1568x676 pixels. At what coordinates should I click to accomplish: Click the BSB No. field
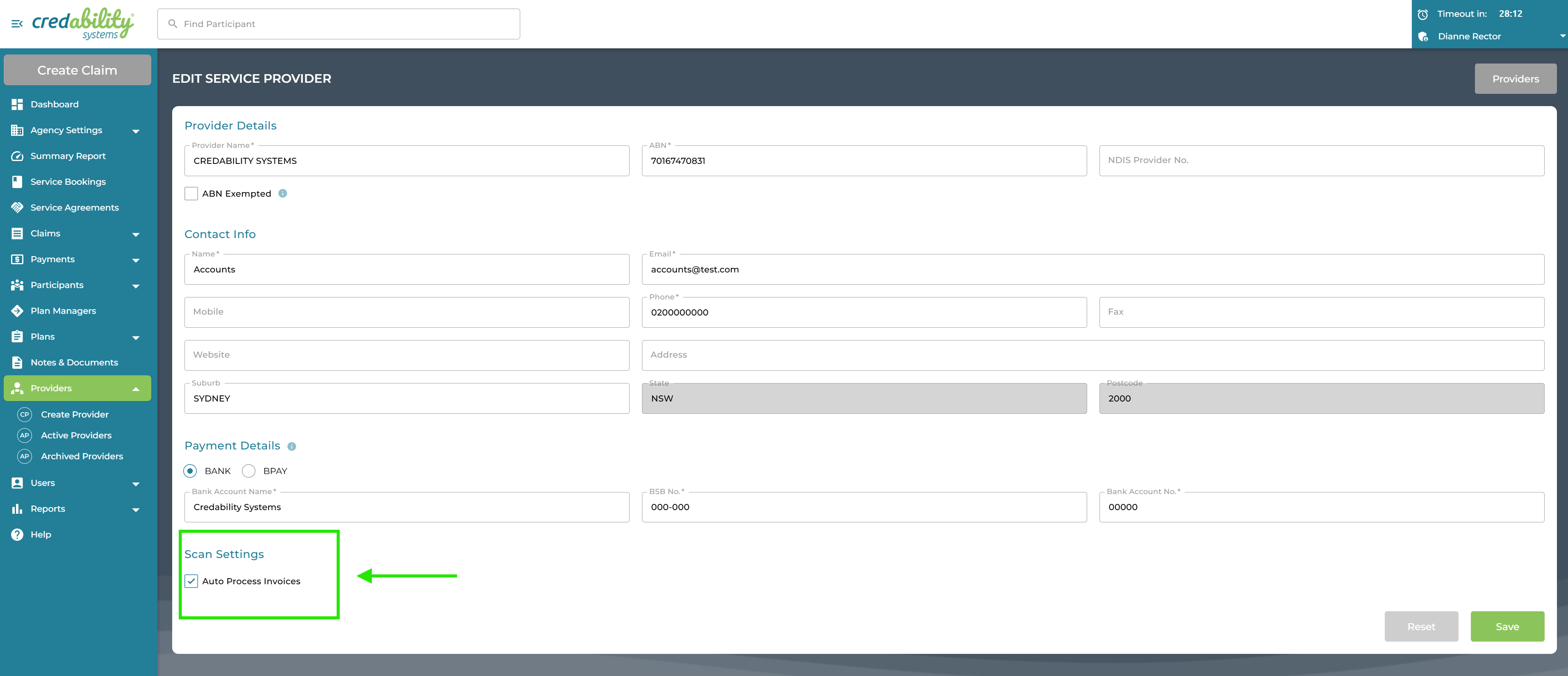pos(864,507)
